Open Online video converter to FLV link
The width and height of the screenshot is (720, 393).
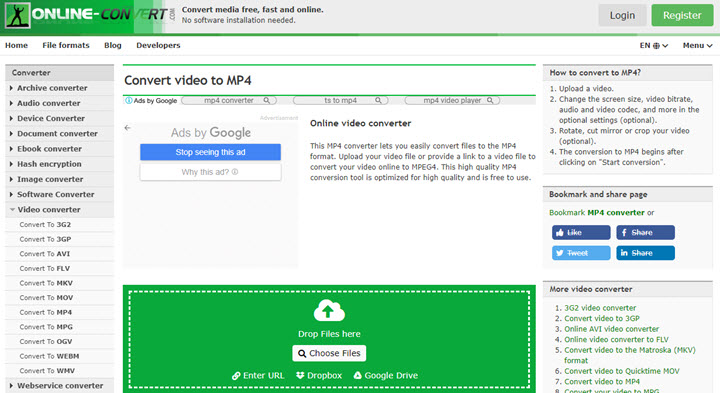616,340
